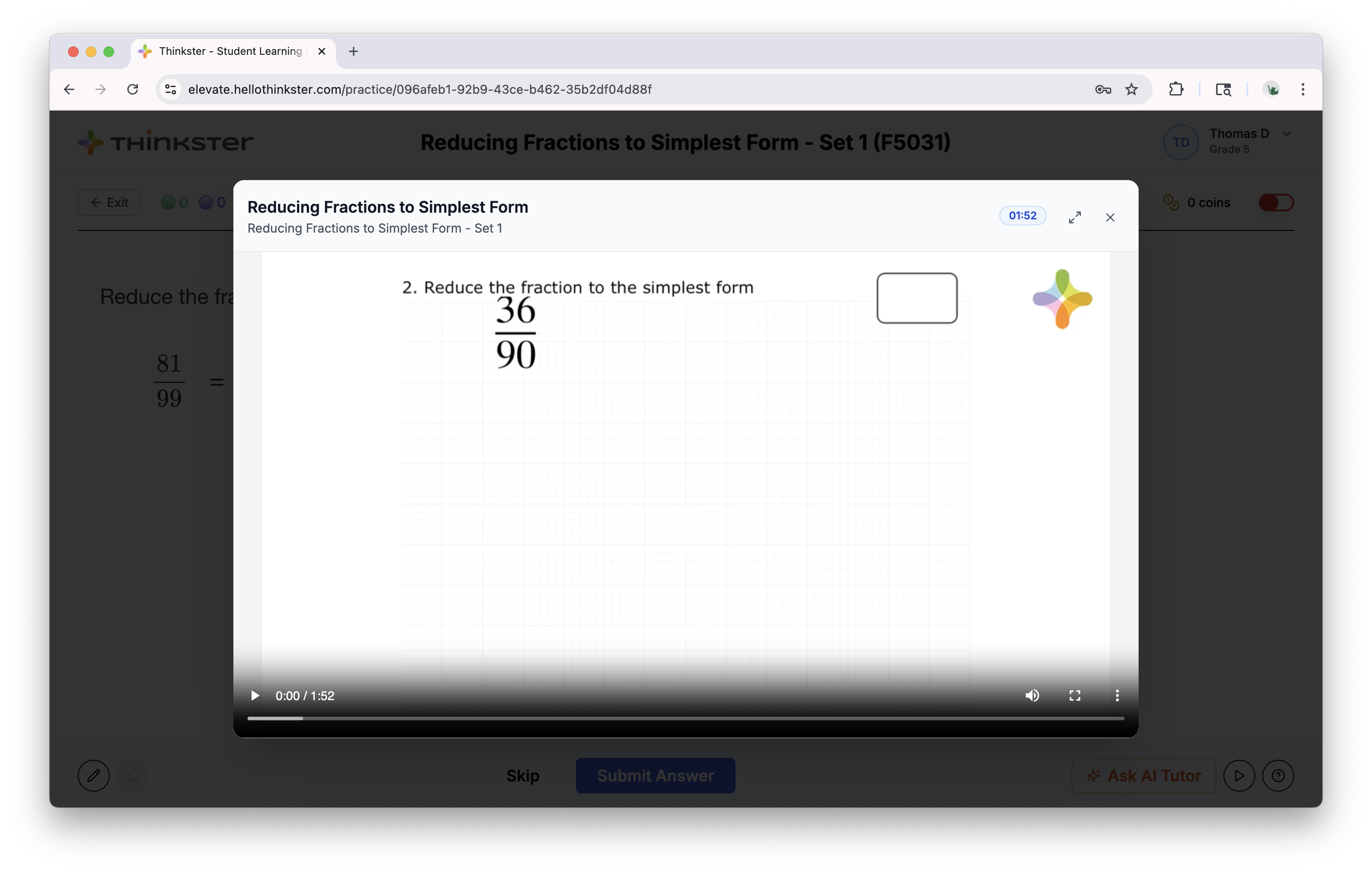Expand the question popup to full size
Image resolution: width=1372 pixels, height=873 pixels.
point(1075,217)
